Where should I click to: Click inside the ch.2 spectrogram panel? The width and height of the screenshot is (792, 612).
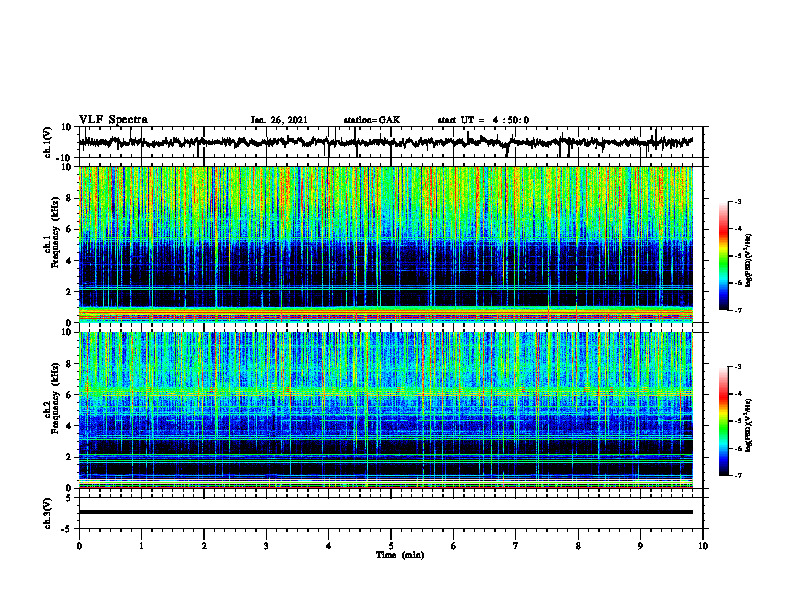[x=386, y=410]
